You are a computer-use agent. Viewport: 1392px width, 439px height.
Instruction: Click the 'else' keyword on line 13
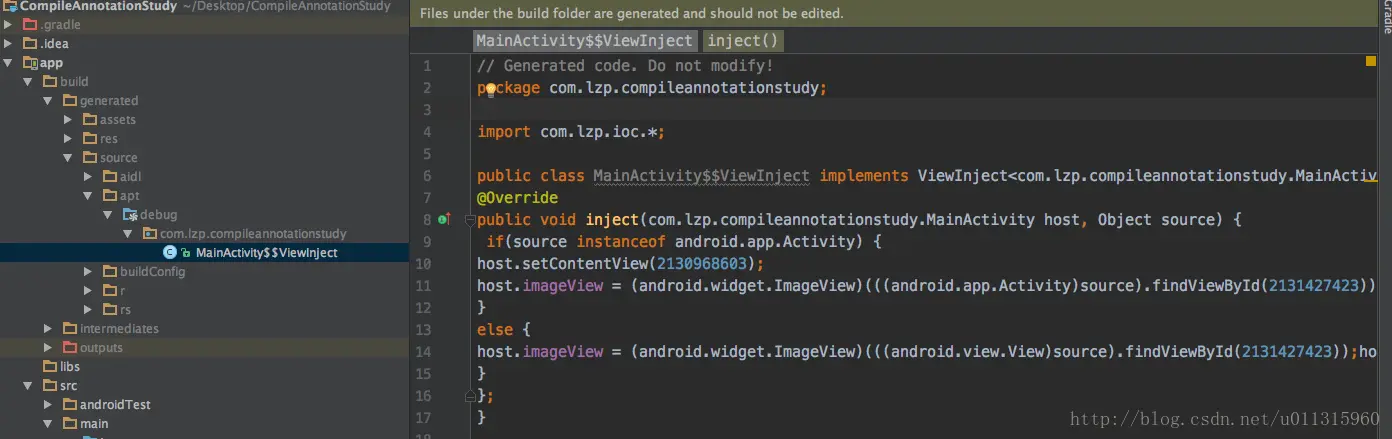click(x=495, y=329)
